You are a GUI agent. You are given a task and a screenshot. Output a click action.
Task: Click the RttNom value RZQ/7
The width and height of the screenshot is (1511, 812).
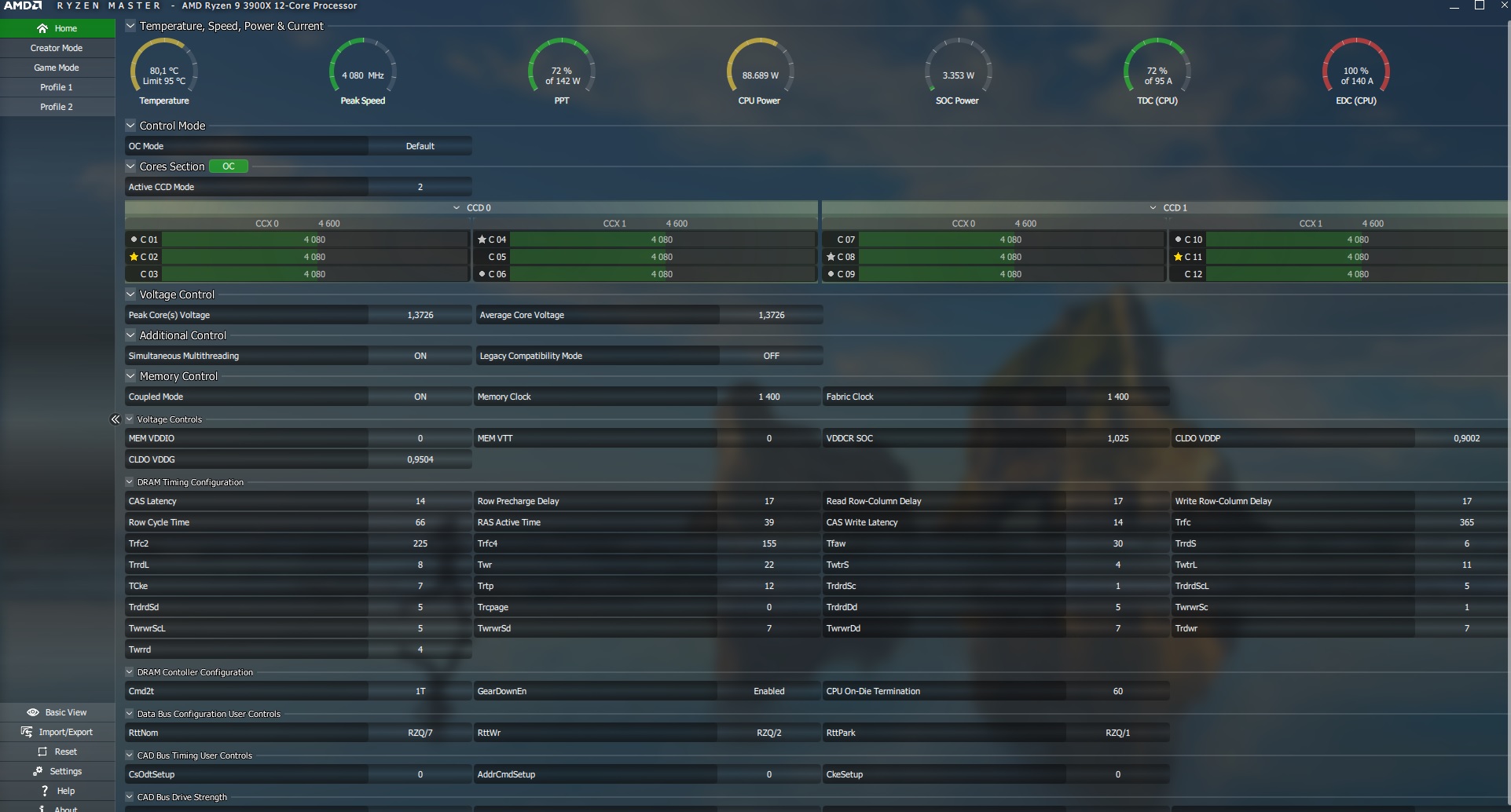click(420, 733)
